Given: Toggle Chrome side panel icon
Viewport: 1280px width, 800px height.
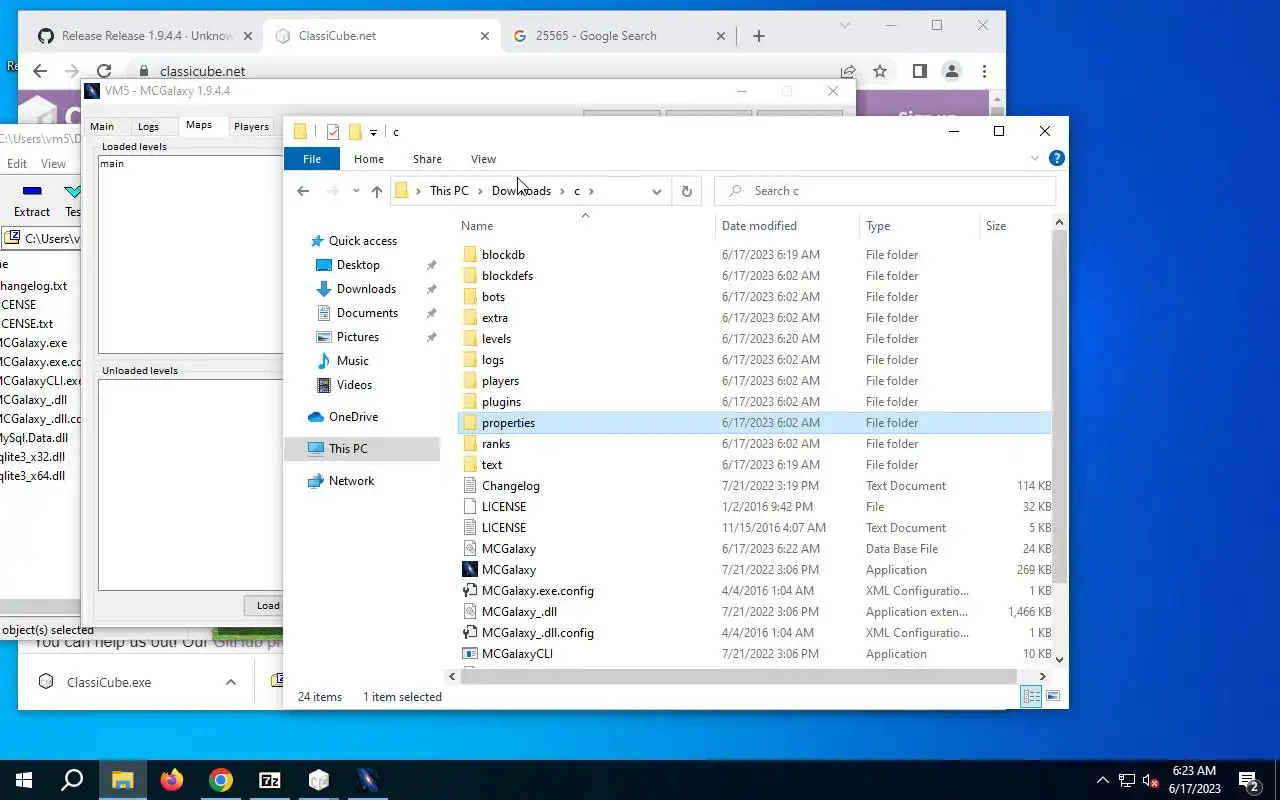Looking at the screenshot, I should 919,71.
